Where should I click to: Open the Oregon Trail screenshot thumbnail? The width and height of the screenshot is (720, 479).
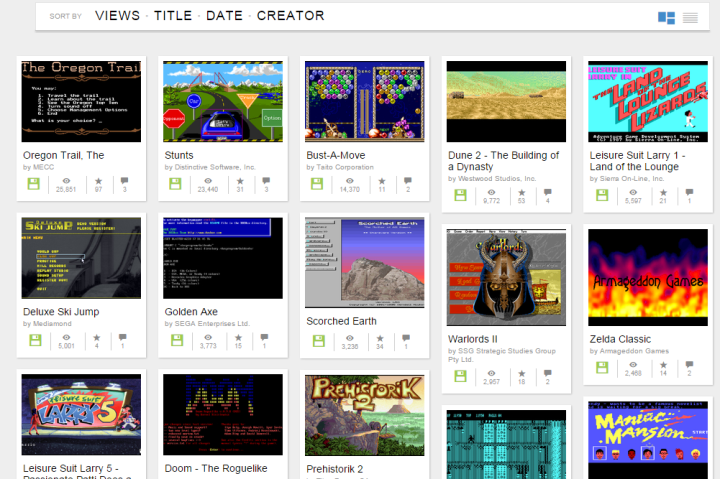pyautogui.click(x=82, y=101)
